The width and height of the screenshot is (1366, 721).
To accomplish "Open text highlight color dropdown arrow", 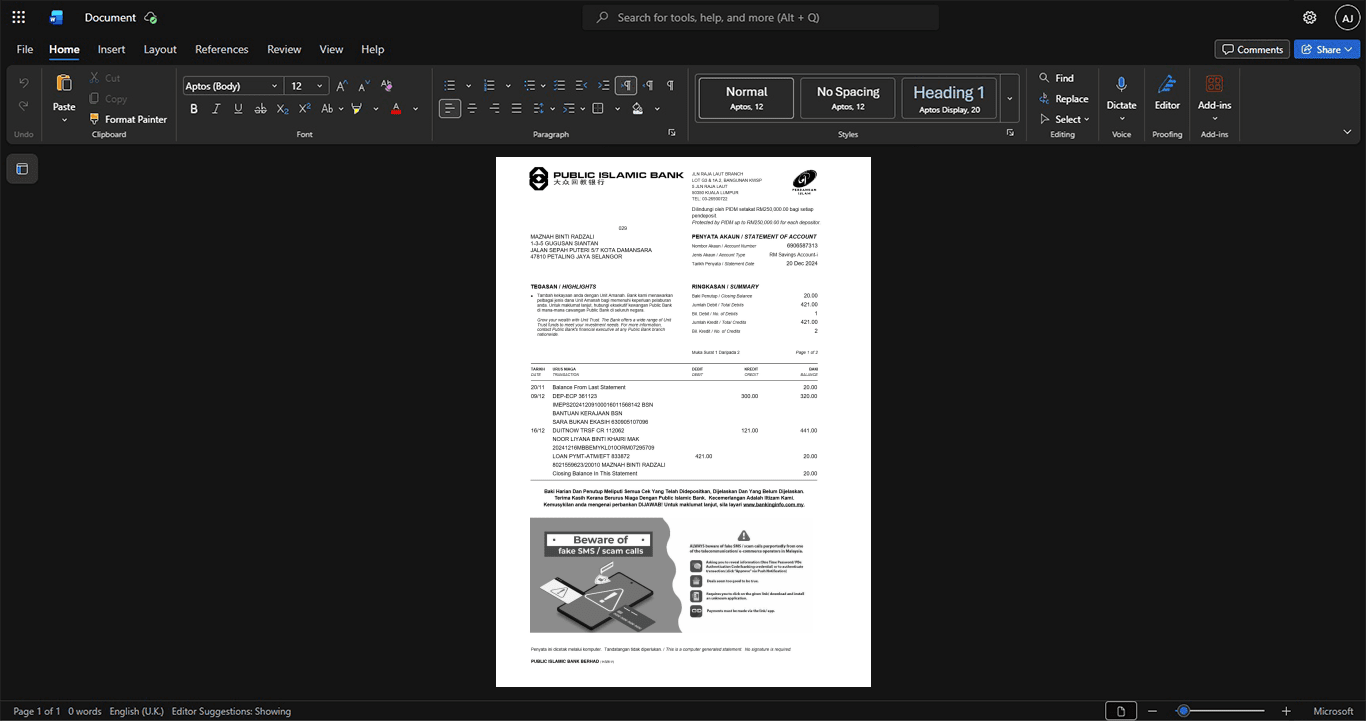I will (x=376, y=108).
